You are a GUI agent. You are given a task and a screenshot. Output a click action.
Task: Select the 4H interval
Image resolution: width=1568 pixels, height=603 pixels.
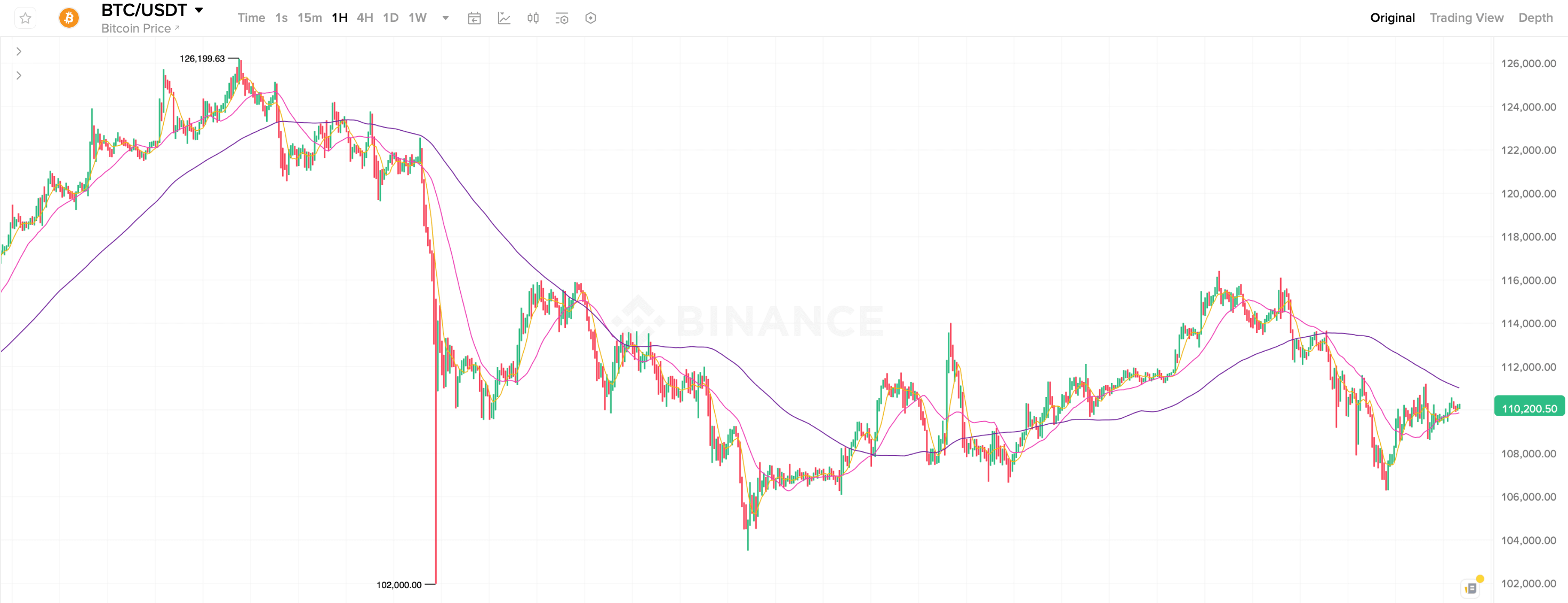coord(365,18)
